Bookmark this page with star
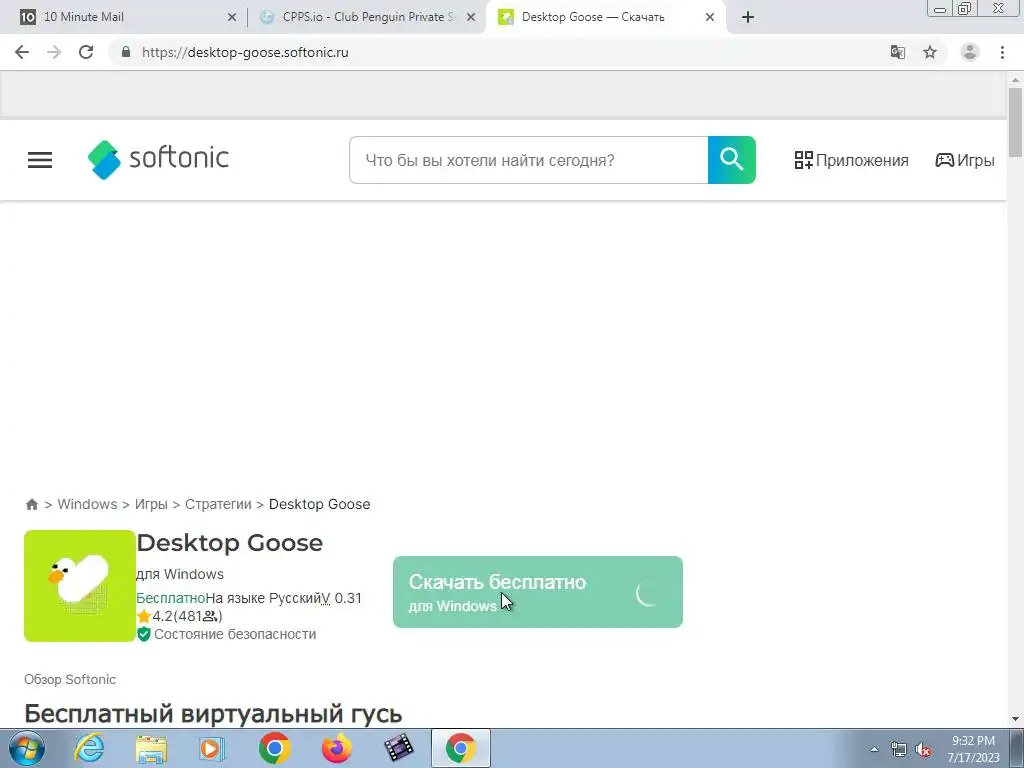Viewport: 1024px width, 768px height. pyautogui.click(x=930, y=52)
